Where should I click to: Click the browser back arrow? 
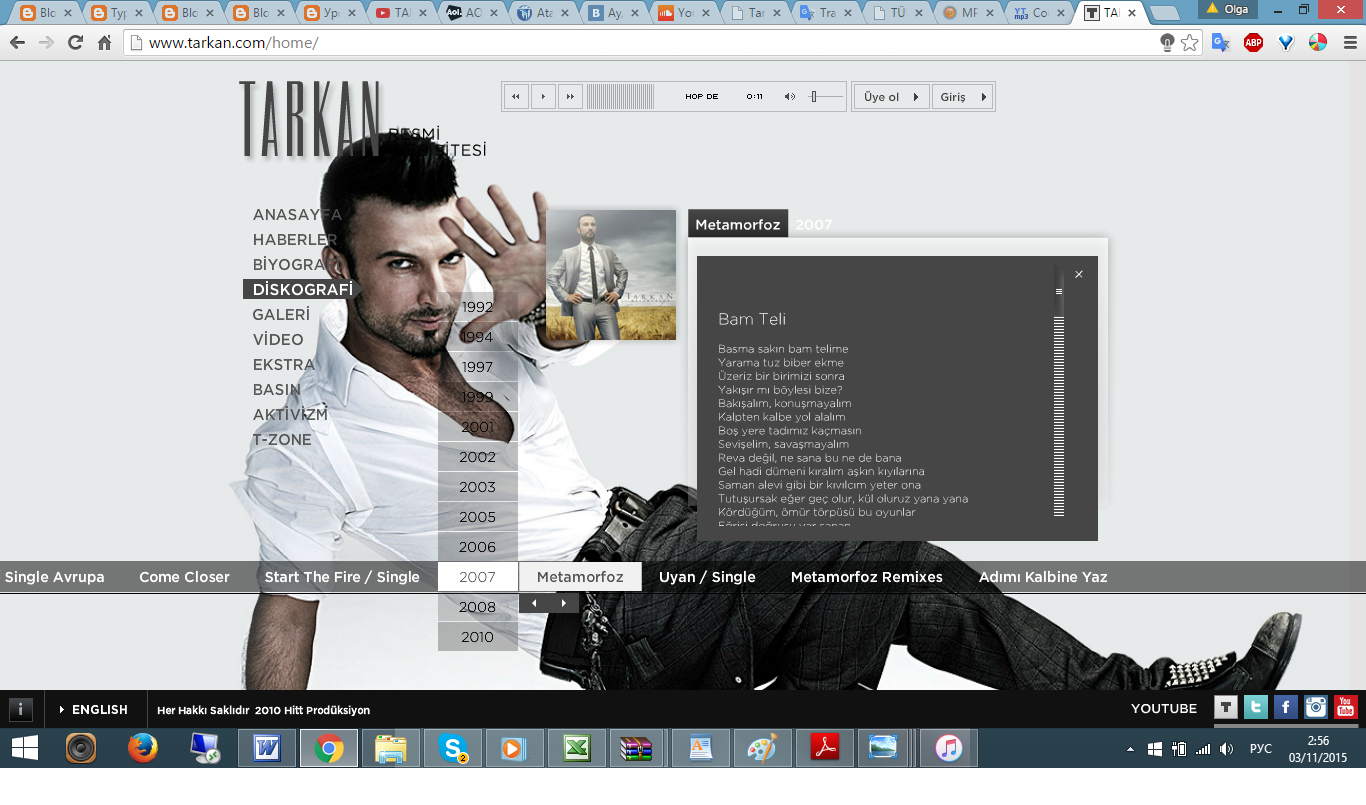pos(17,43)
